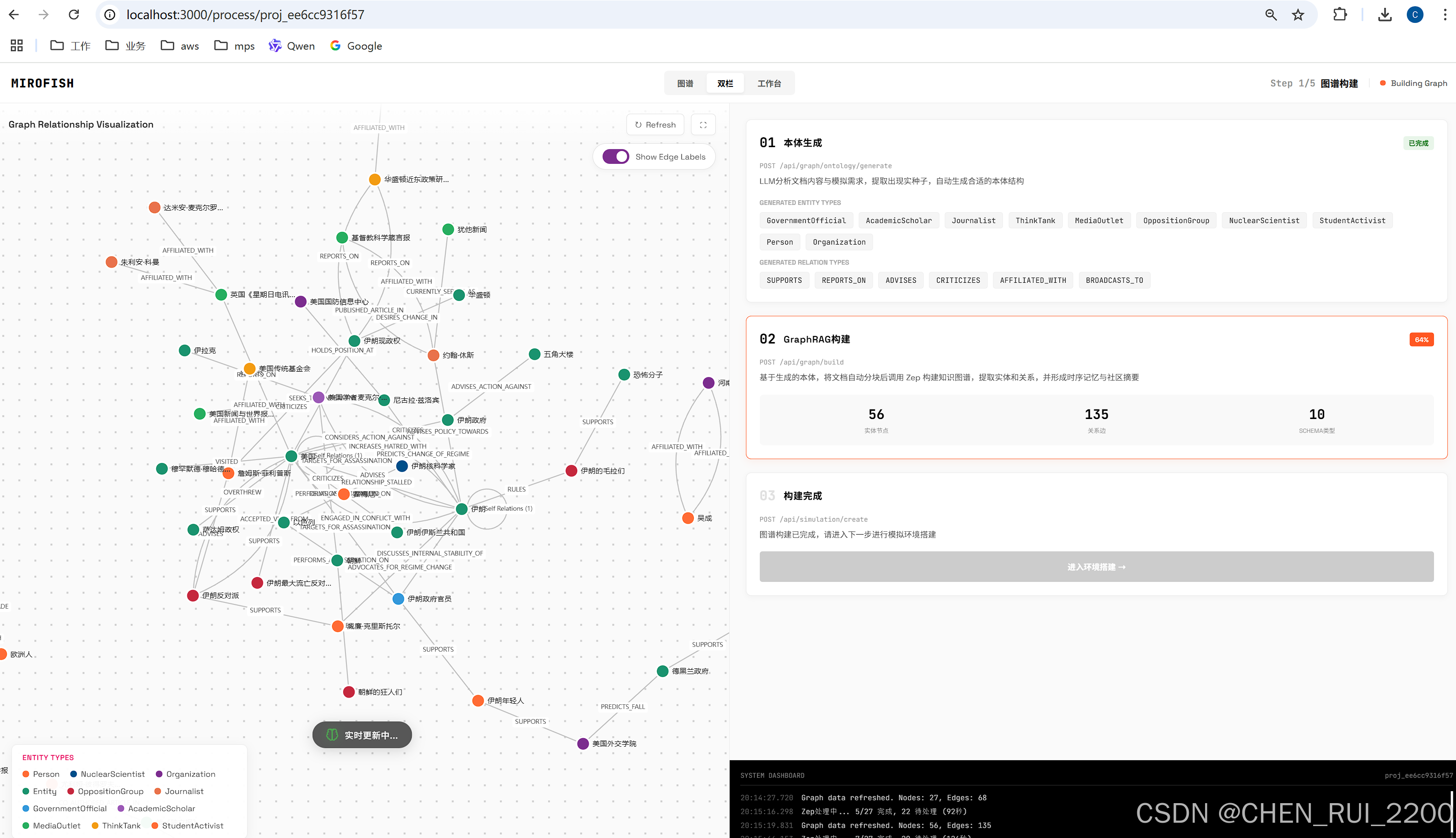Image resolution: width=1456 pixels, height=838 pixels.
Task: Click the browser reload page icon
Action: point(74,14)
